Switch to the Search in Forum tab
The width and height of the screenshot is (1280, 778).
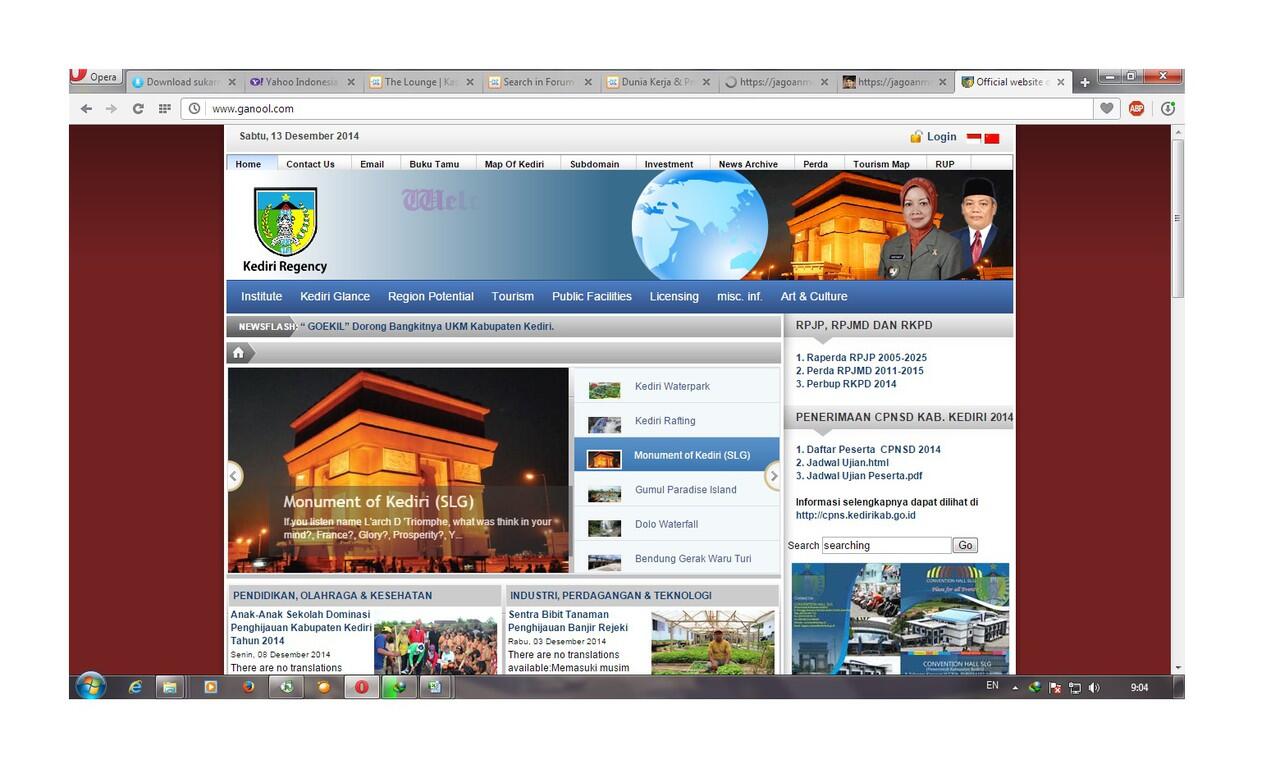(x=539, y=82)
